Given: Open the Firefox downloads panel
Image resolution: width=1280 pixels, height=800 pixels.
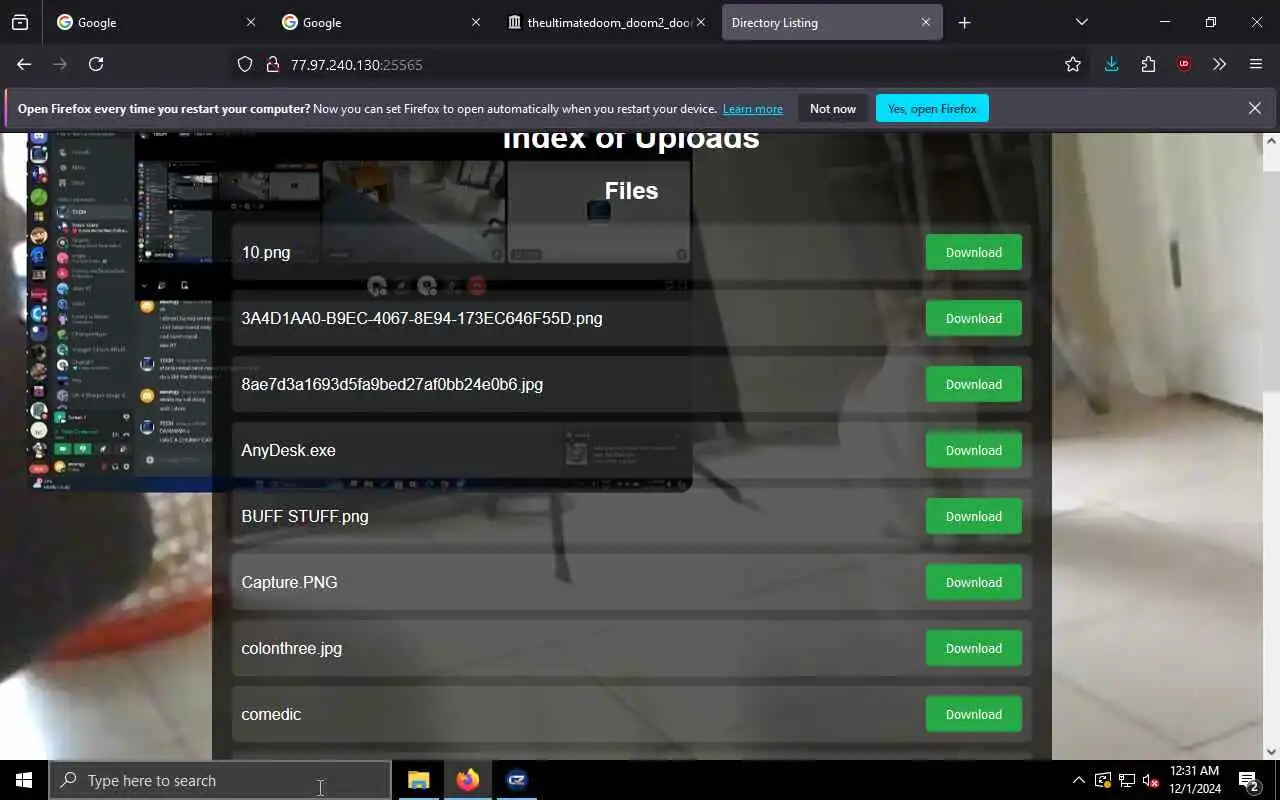Looking at the screenshot, I should [x=1111, y=64].
